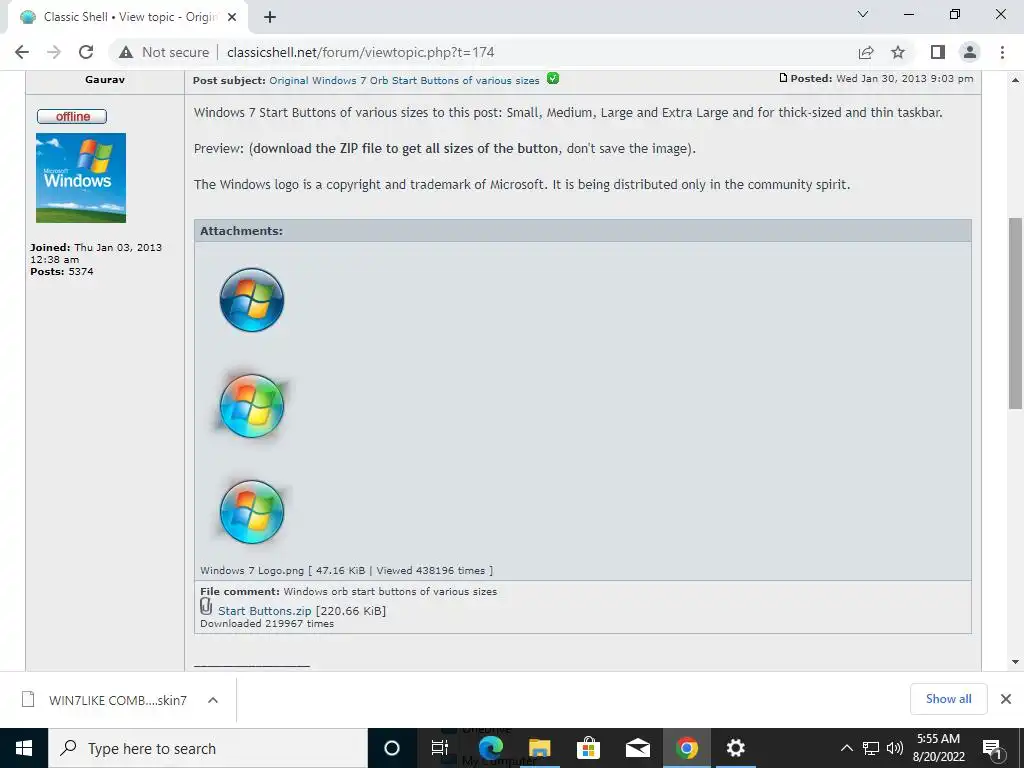Click the browser Back arrow

click(x=22, y=52)
